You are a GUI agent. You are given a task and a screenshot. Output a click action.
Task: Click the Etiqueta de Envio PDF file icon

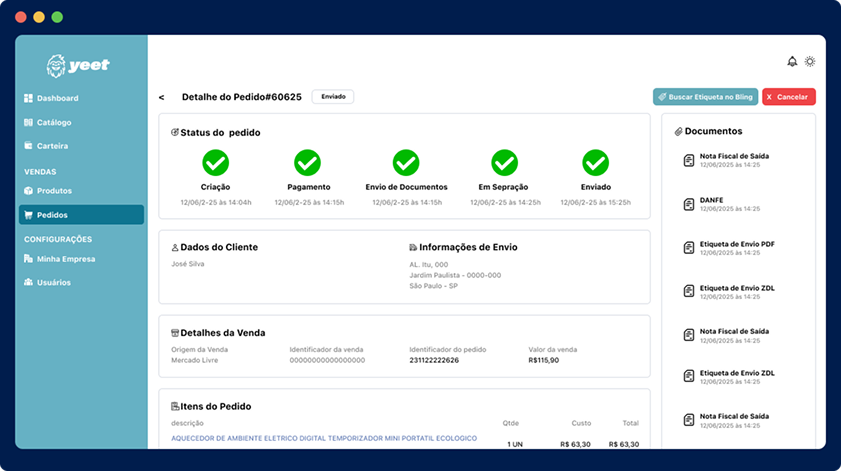(x=688, y=248)
